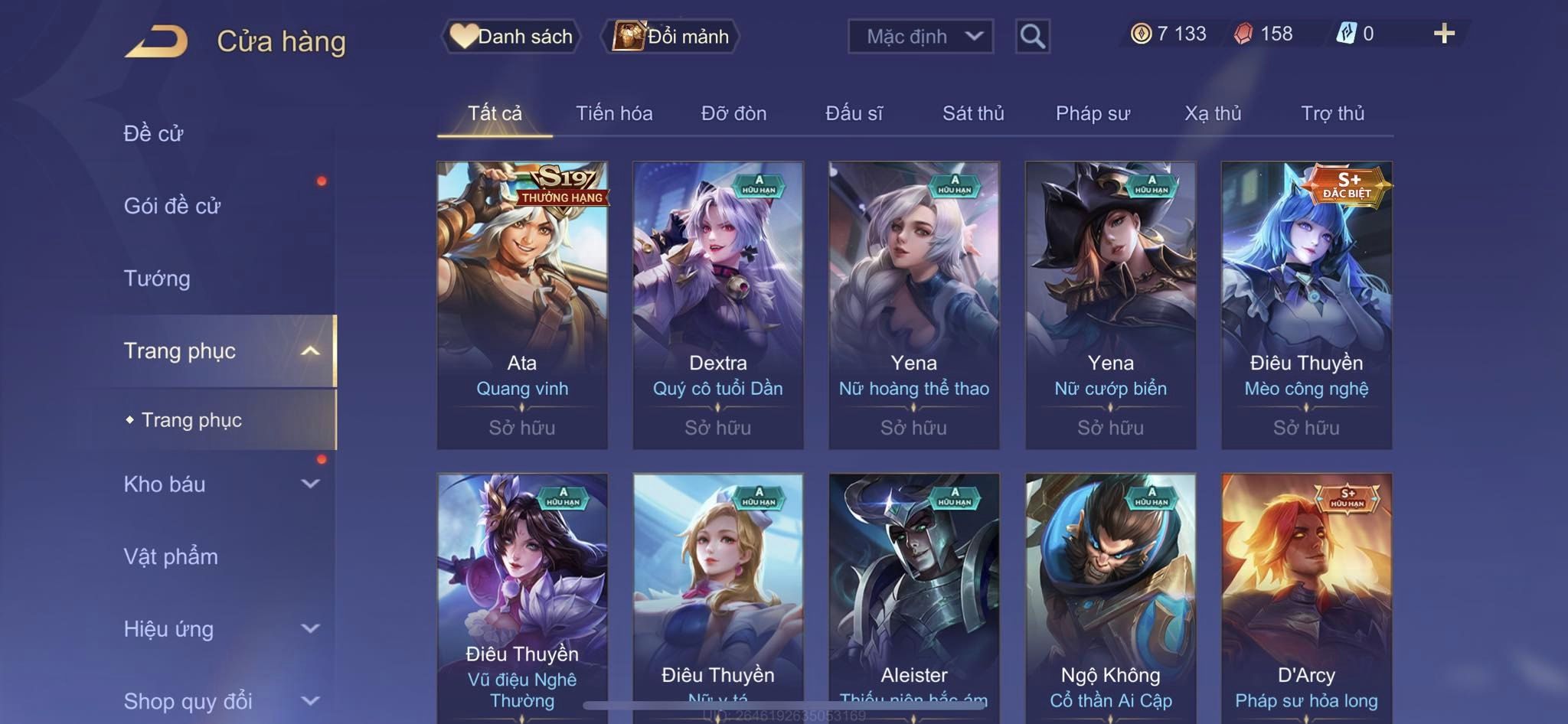This screenshot has width=1568, height=724.
Task: Expand the Kho báu sidebar section
Action: [x=309, y=484]
